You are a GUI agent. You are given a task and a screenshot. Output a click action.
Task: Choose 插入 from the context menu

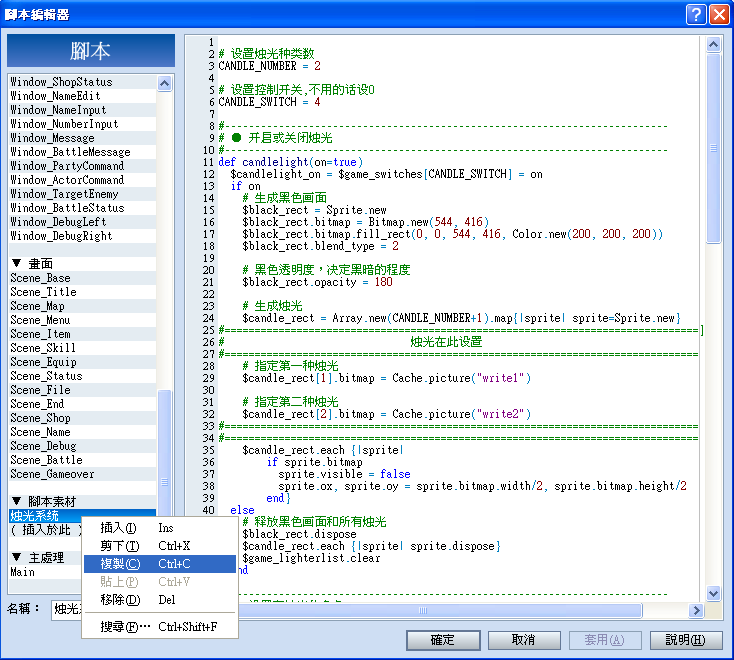point(160,528)
